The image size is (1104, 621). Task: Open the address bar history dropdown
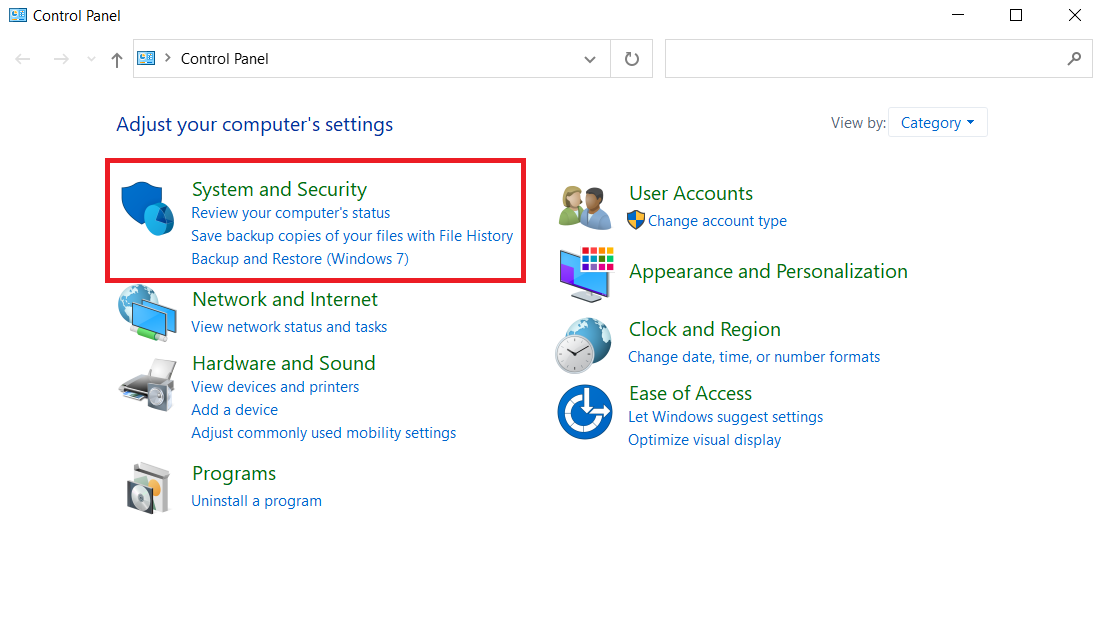(x=589, y=59)
